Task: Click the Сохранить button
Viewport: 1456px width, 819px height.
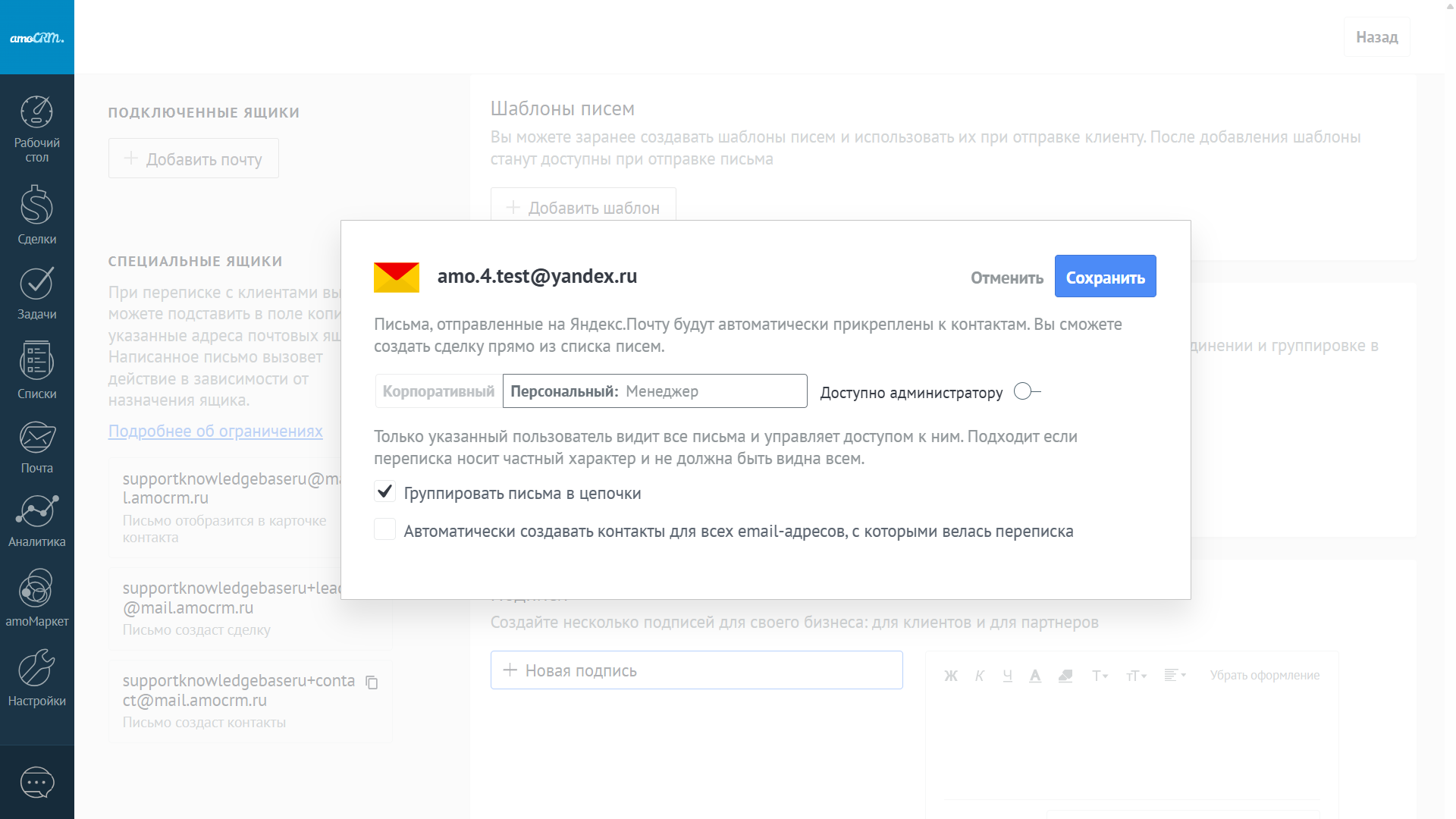Action: point(1105,277)
